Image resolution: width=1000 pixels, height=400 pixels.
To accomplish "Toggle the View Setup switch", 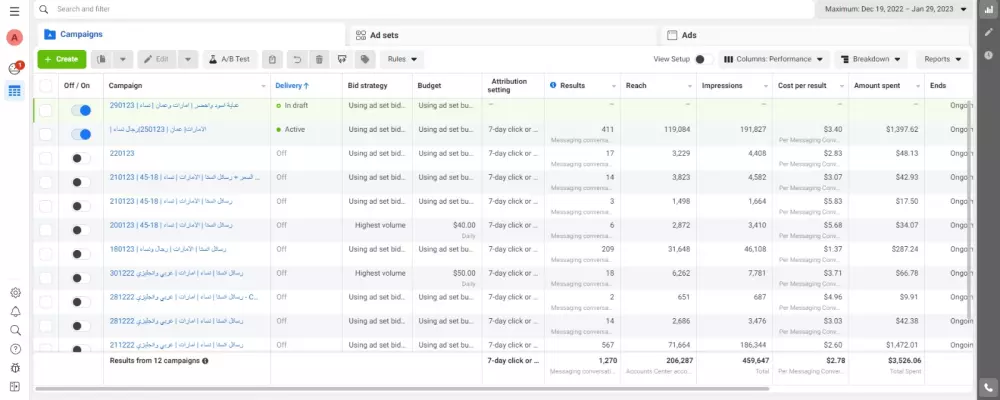I will click(702, 59).
